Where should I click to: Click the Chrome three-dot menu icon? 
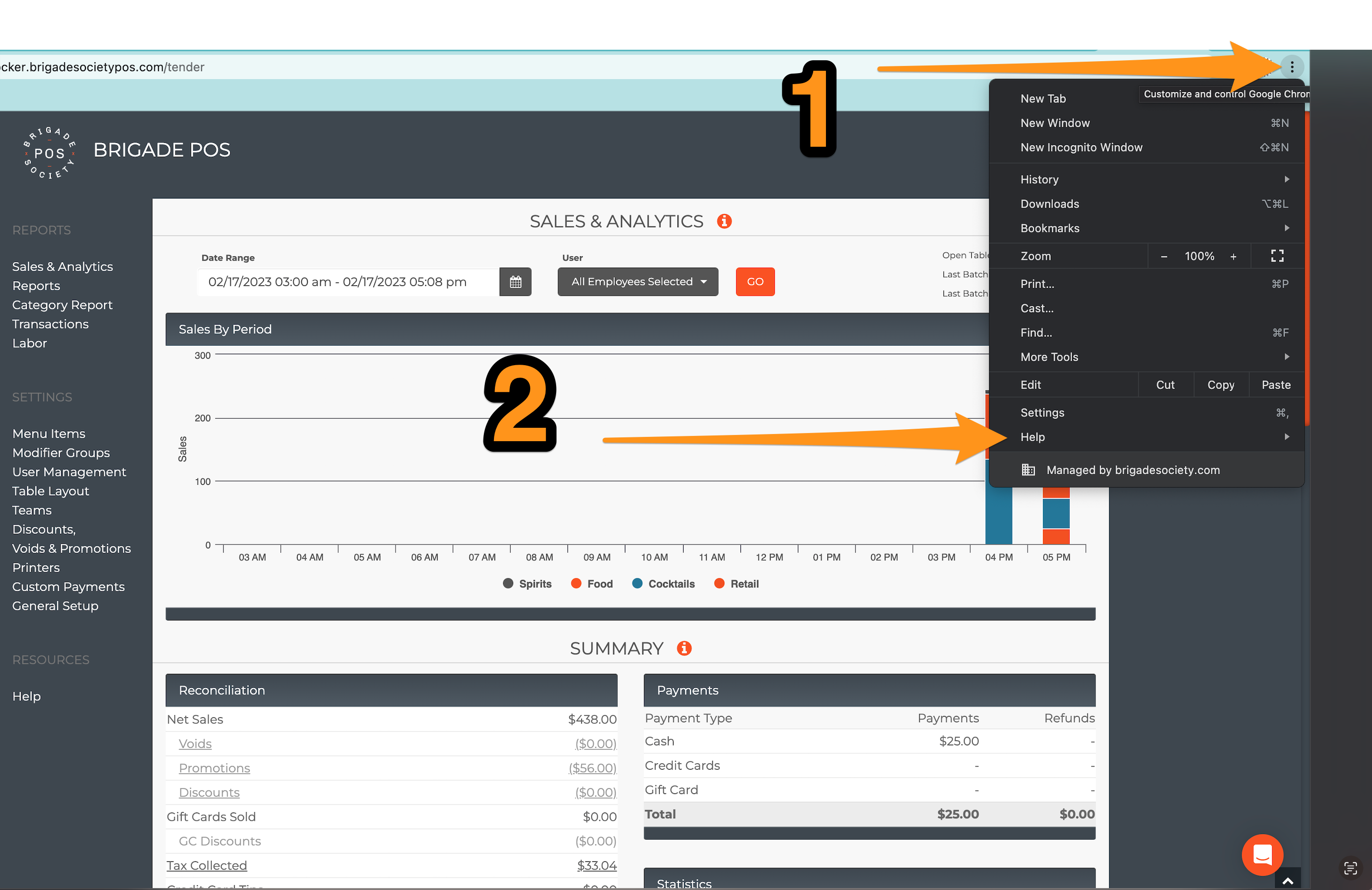[x=1291, y=67]
